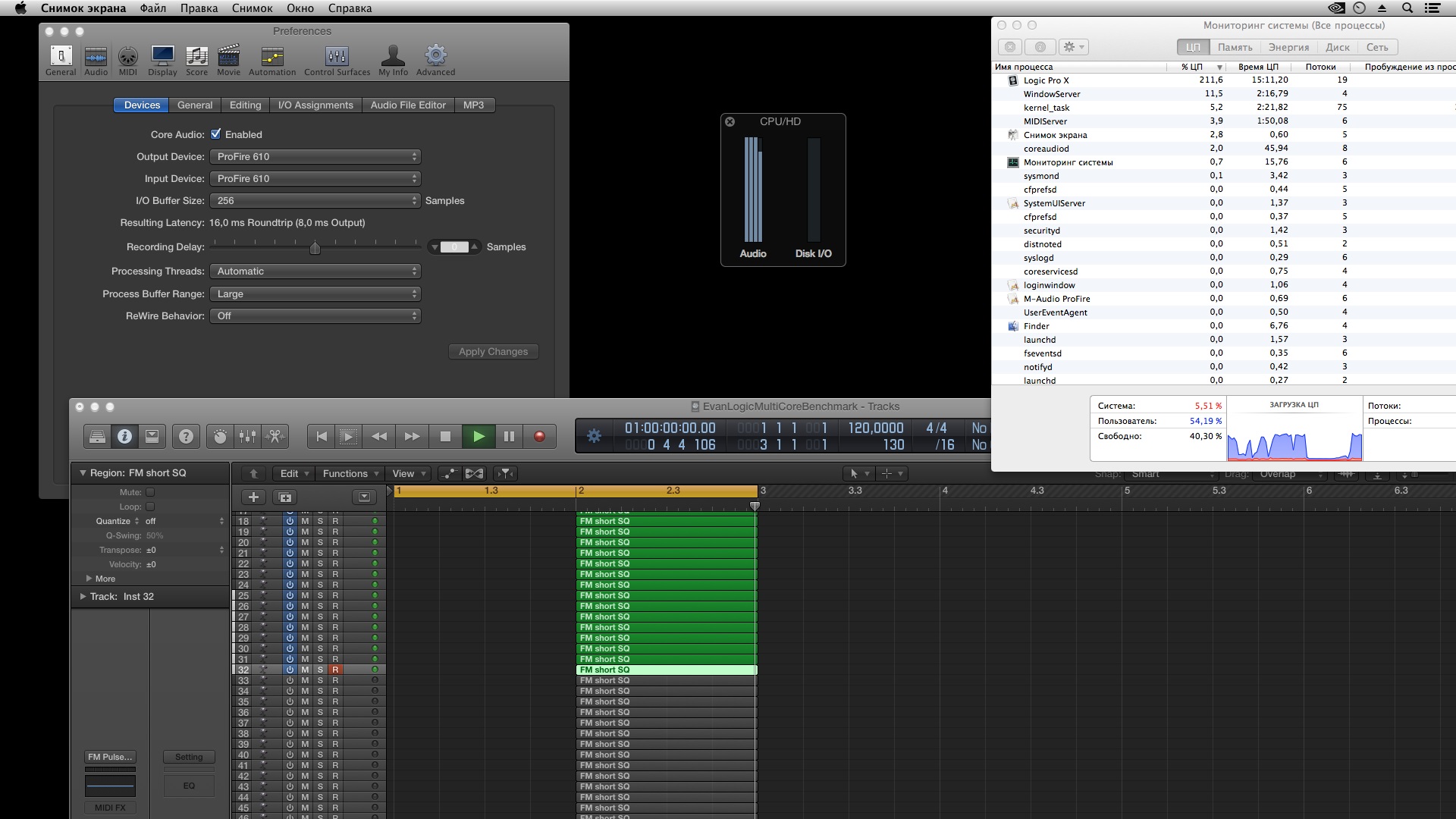Open Automation preferences pane icon

(272, 60)
